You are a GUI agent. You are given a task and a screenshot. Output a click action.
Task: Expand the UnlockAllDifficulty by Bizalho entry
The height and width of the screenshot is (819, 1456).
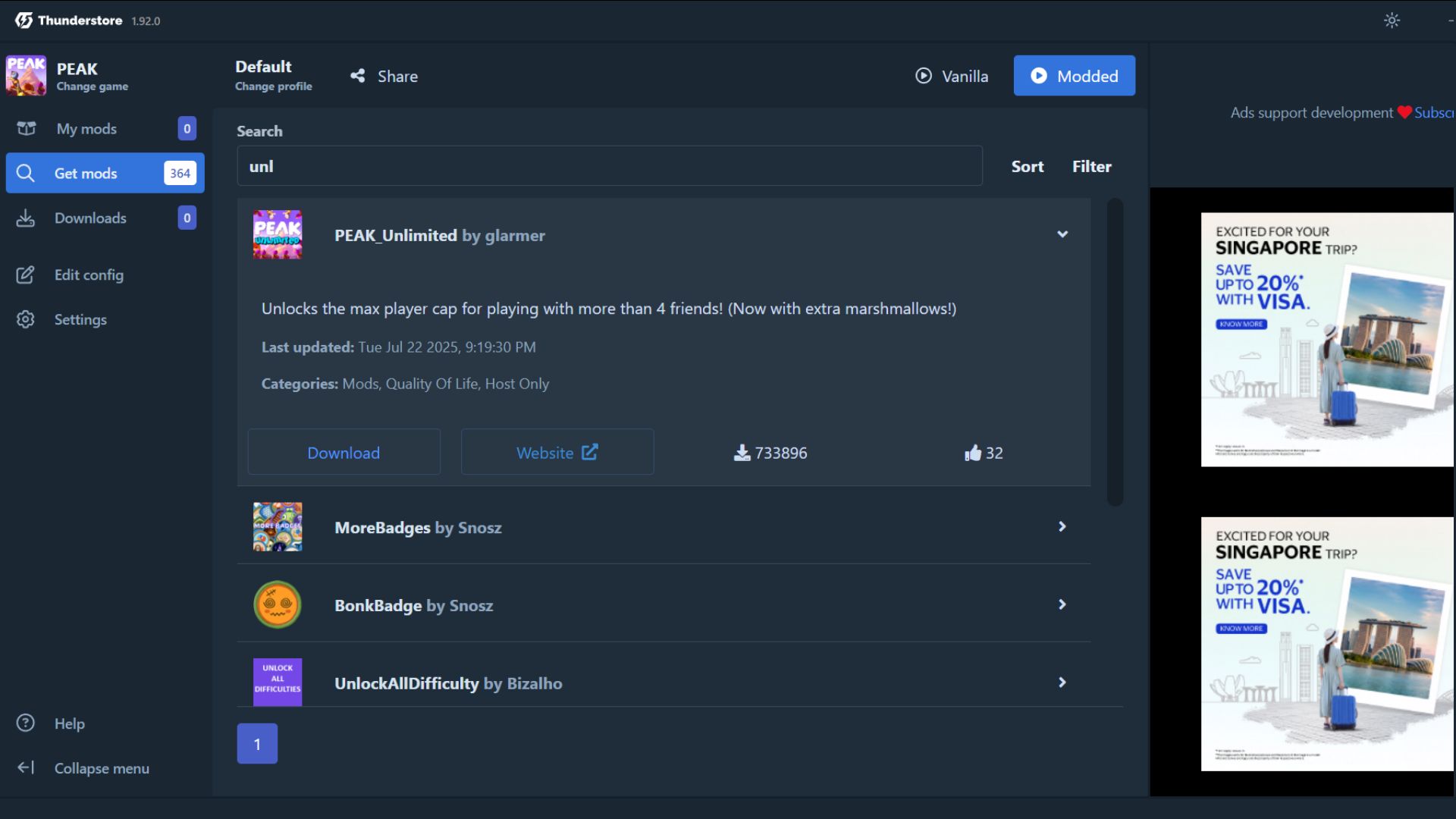pos(1062,682)
